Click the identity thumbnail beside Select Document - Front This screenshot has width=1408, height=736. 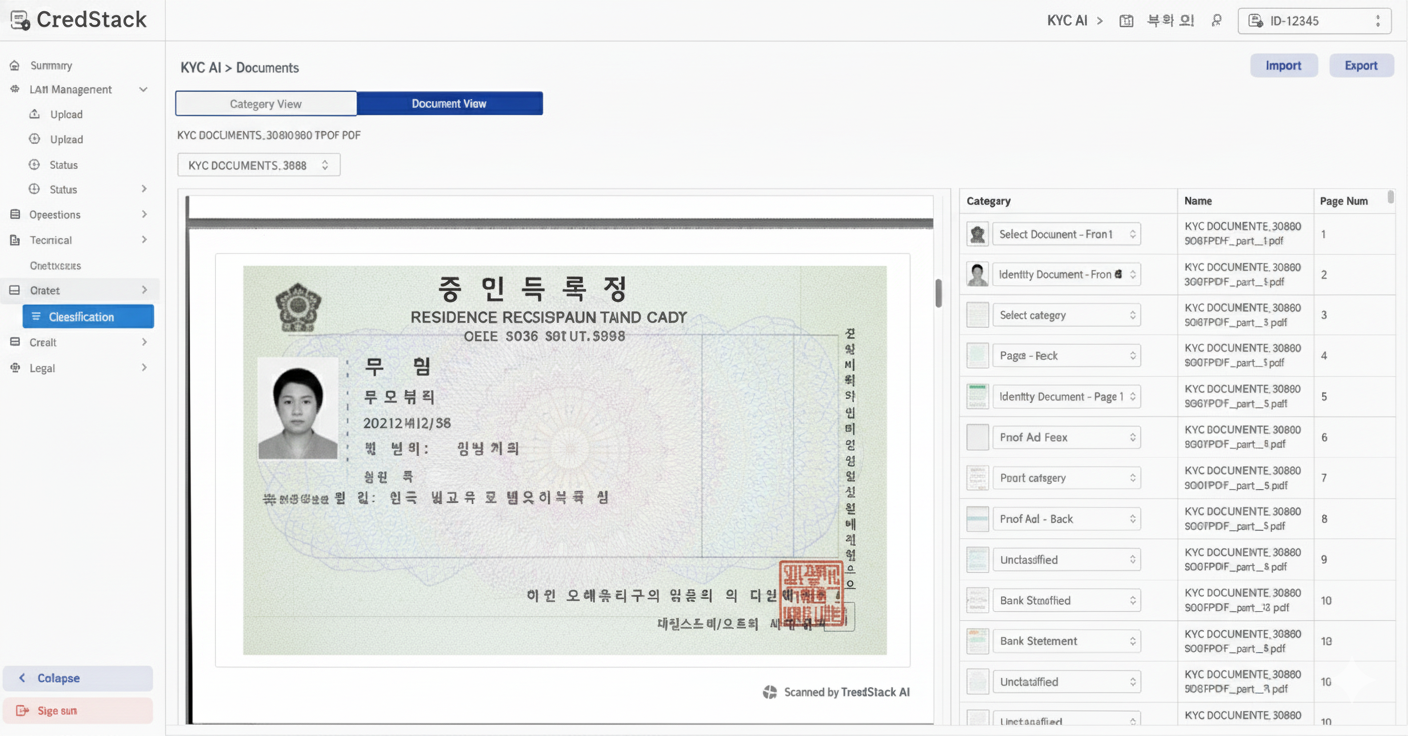click(977, 233)
